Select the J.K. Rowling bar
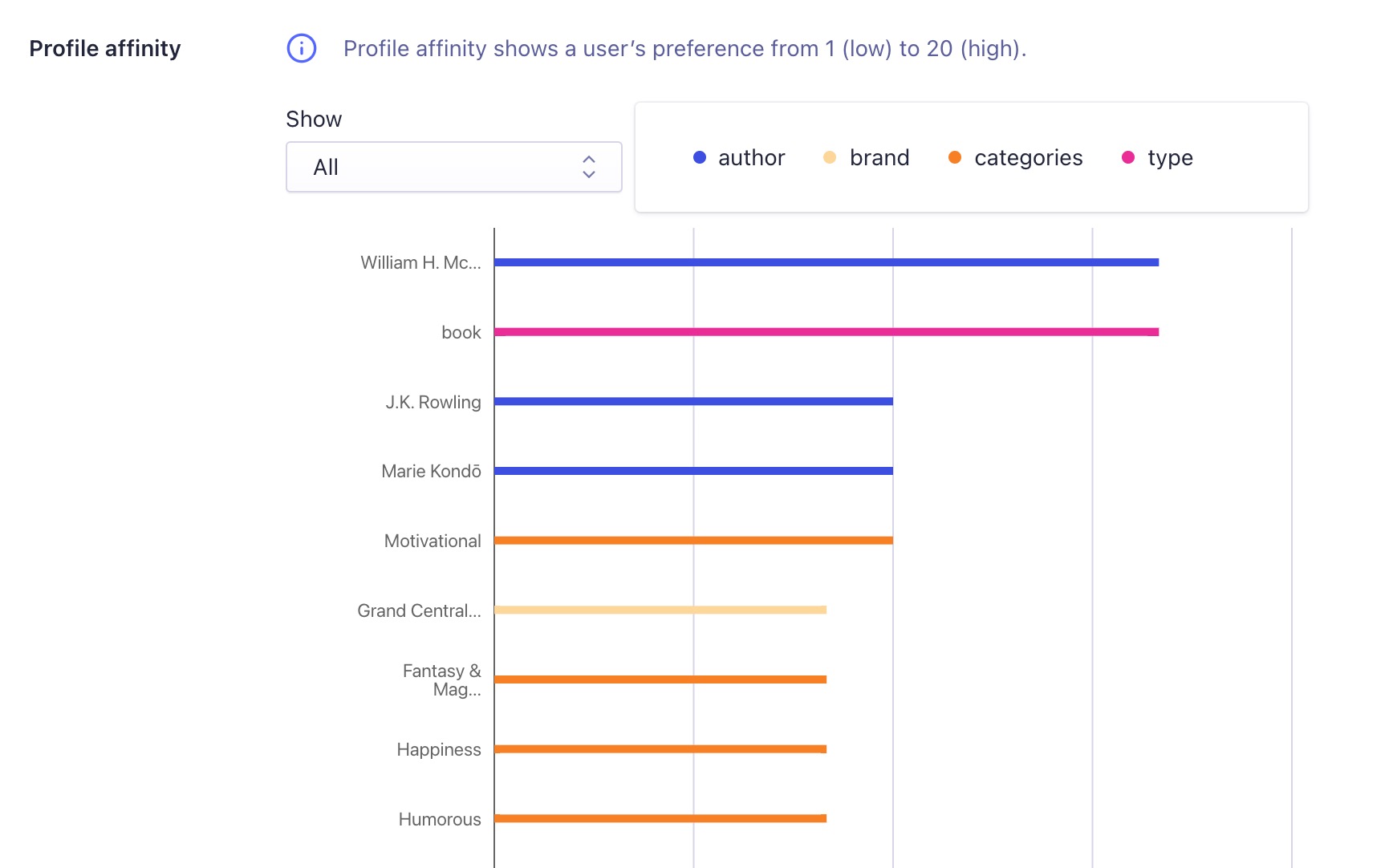 click(x=694, y=401)
